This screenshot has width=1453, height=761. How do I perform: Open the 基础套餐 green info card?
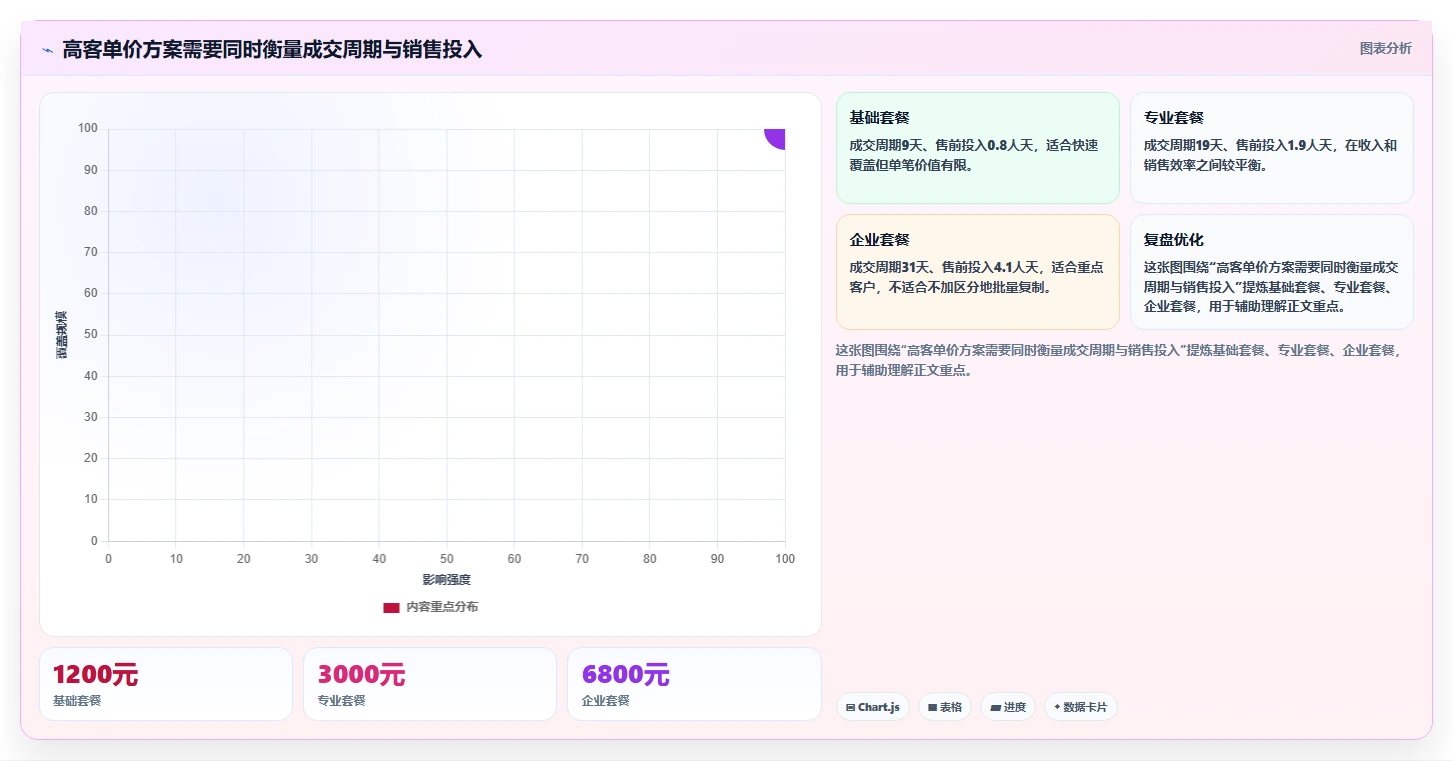pos(977,148)
